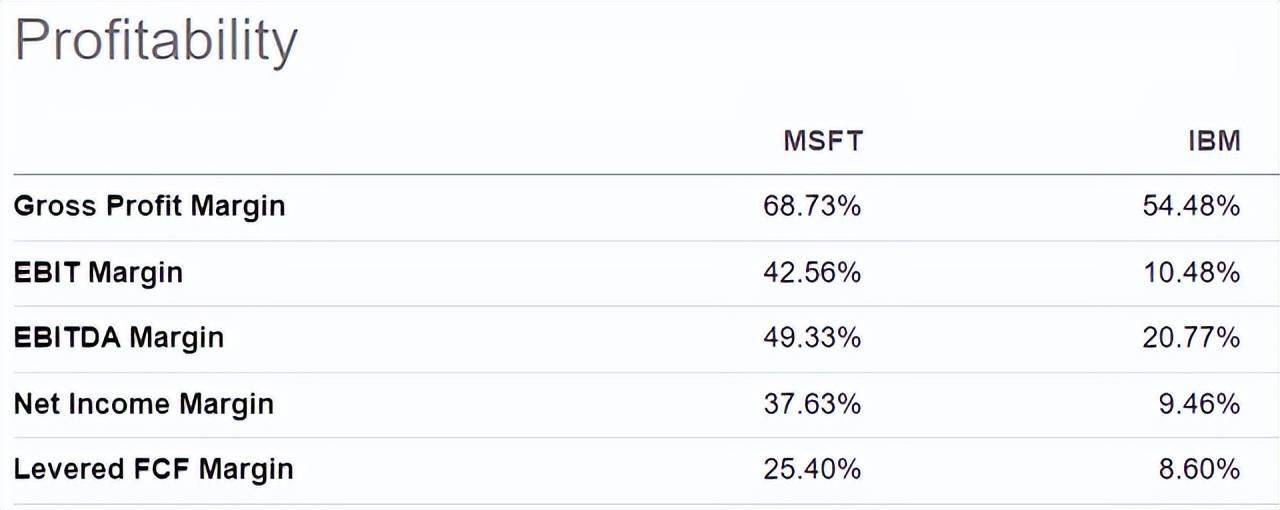Click IBM EBIT margin value 10.48%
1280x510 pixels.
pyautogui.click(x=1191, y=272)
